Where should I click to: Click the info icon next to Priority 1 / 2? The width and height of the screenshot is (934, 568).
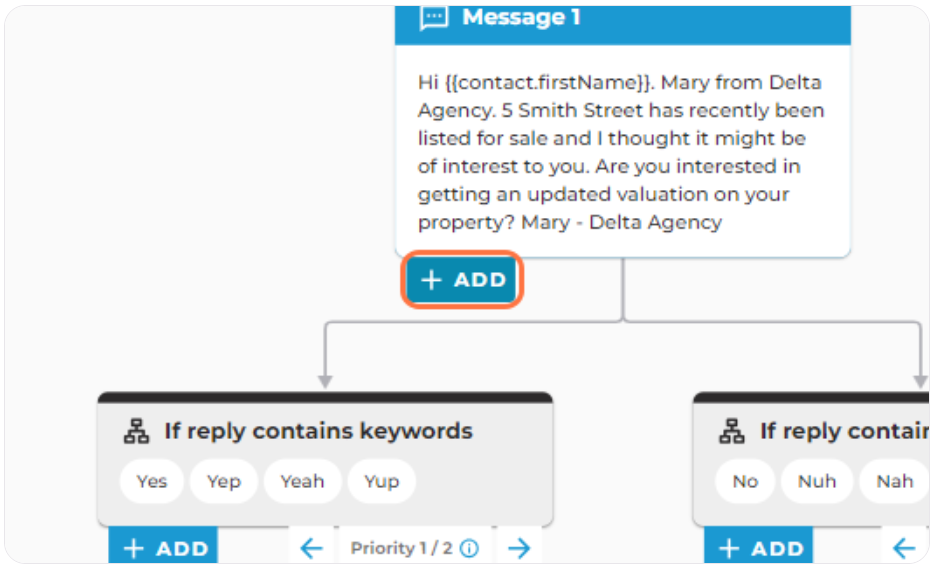[469, 548]
